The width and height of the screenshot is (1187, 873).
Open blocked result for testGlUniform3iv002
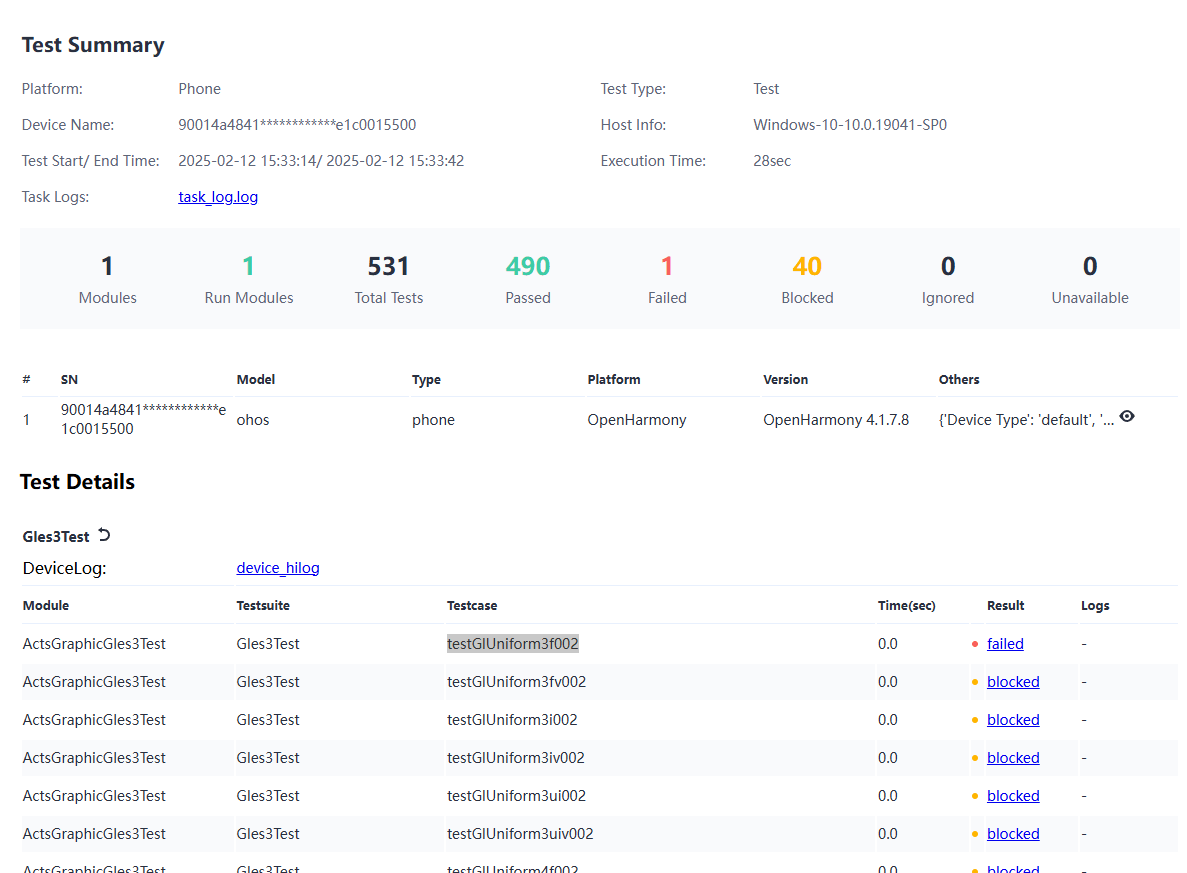[x=1013, y=757]
